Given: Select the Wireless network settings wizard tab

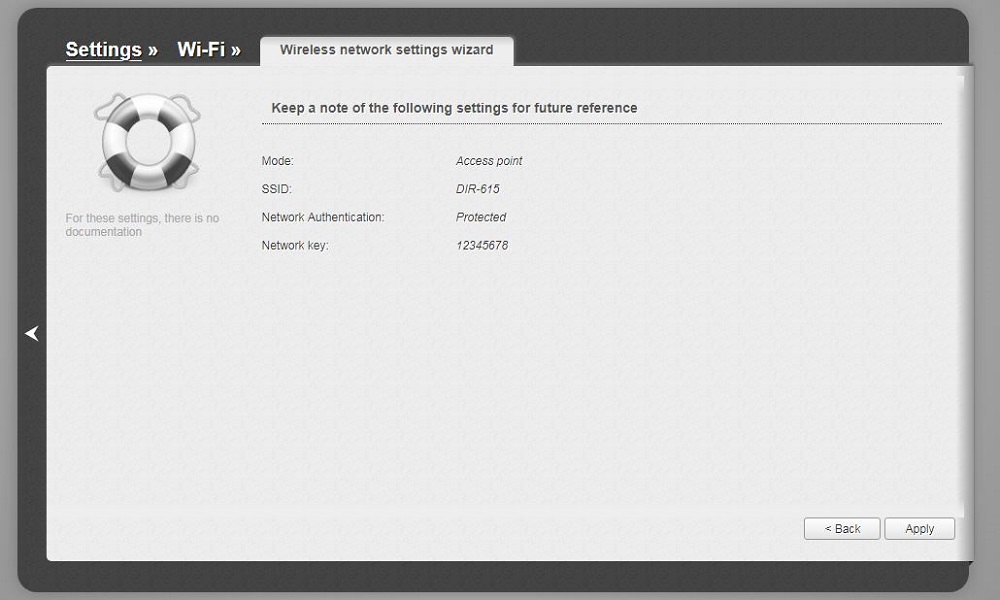Looking at the screenshot, I should coord(386,50).
